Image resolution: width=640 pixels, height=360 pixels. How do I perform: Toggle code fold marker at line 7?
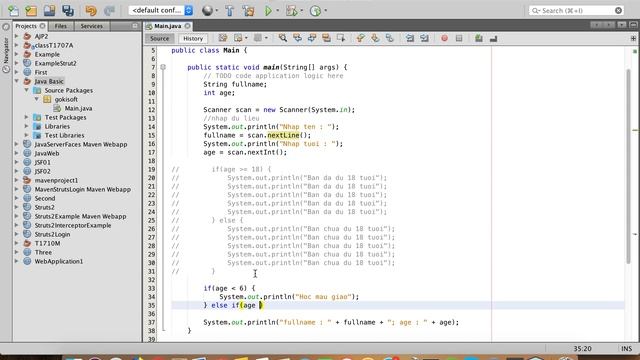(x=163, y=67)
